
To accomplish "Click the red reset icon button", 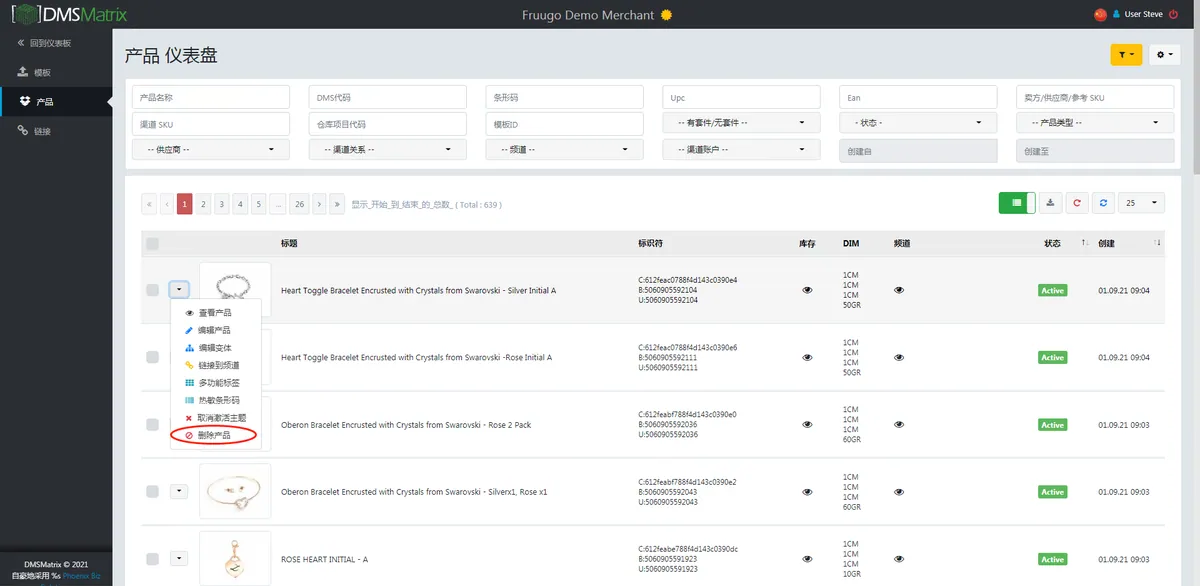I will click(1077, 203).
